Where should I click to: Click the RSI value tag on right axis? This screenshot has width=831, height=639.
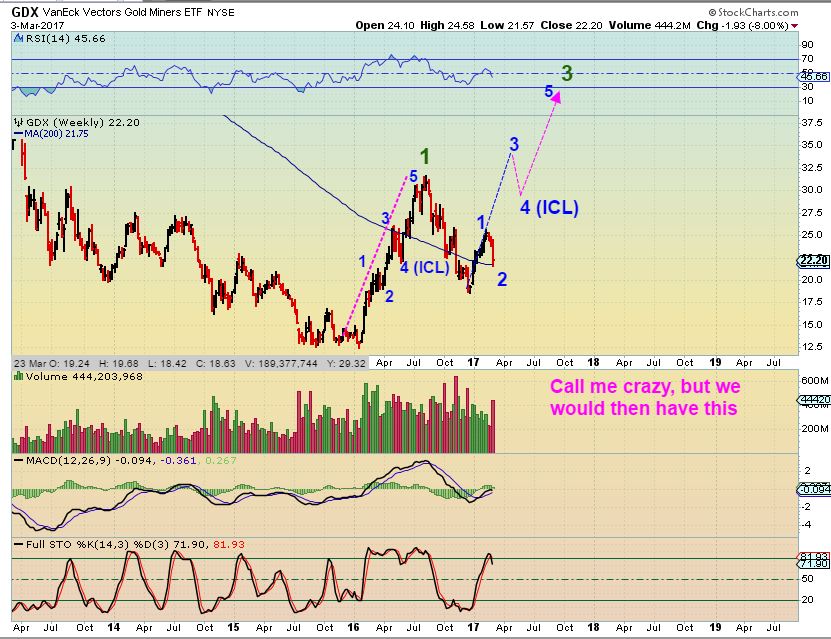(x=814, y=76)
